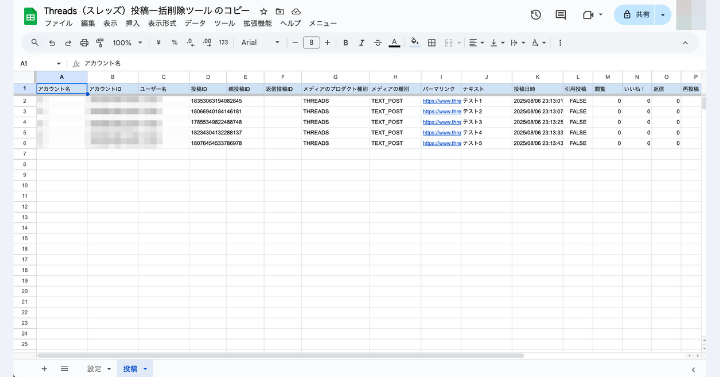Increase decimal places
Screen dimensions: 720x377
coord(207,43)
